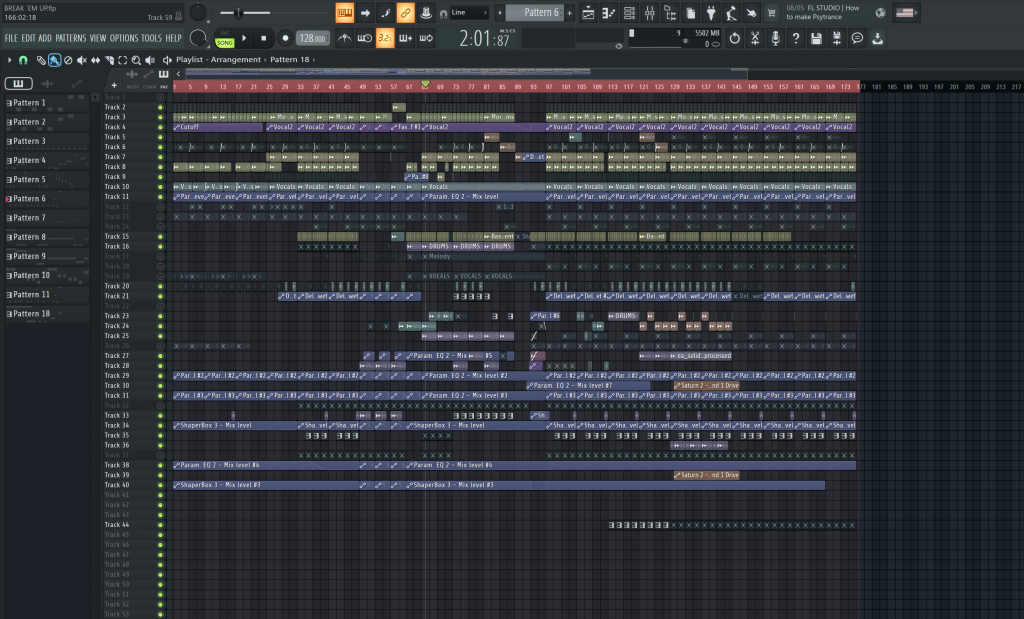The height and width of the screenshot is (619, 1024).
Task: Switch the PAT/SONG mode toggle
Action: click(x=224, y=39)
